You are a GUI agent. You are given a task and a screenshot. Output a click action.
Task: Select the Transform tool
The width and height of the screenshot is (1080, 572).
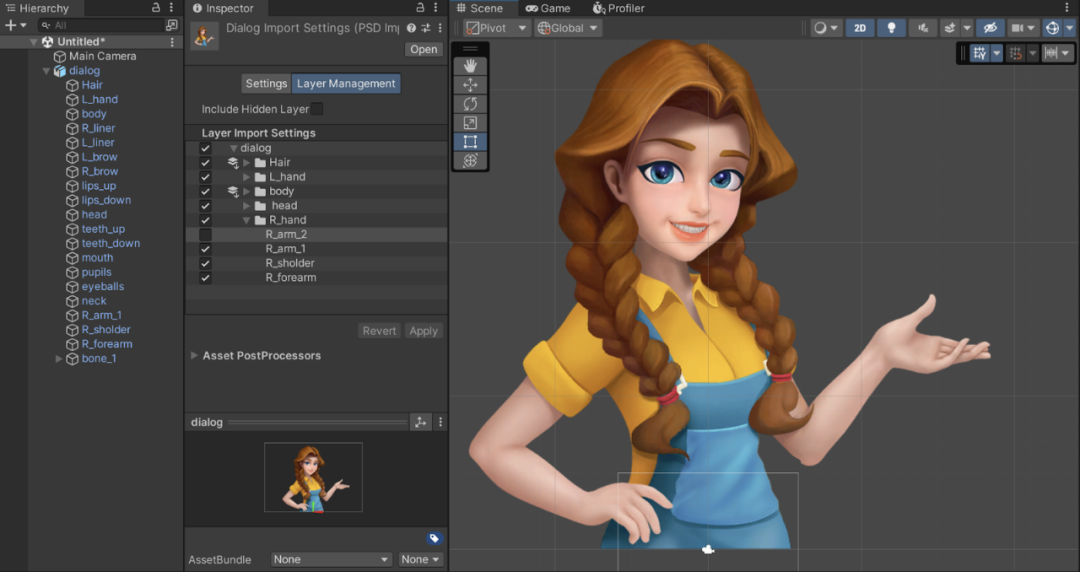click(x=470, y=161)
